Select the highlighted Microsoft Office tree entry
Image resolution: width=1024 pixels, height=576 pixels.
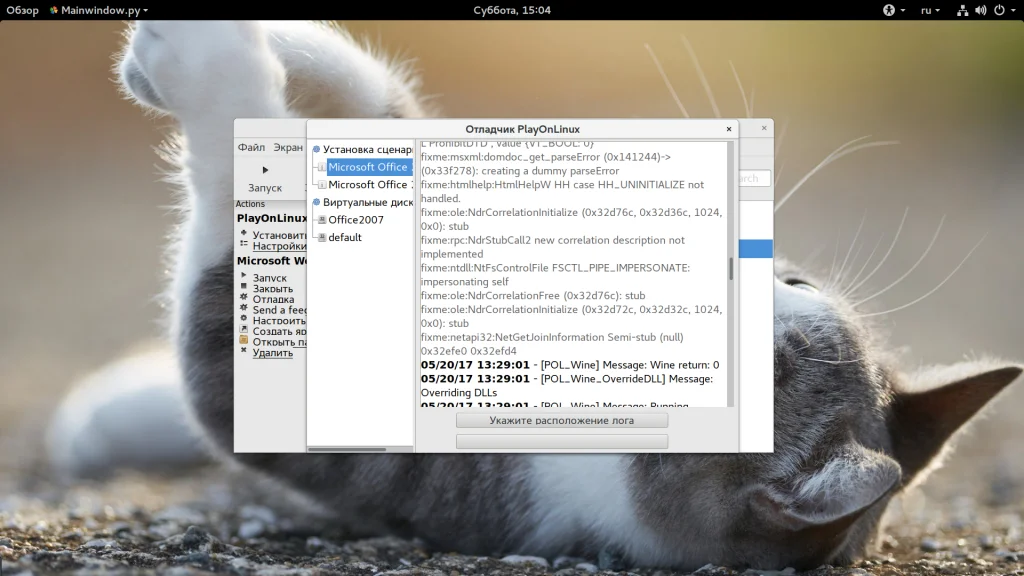point(367,167)
